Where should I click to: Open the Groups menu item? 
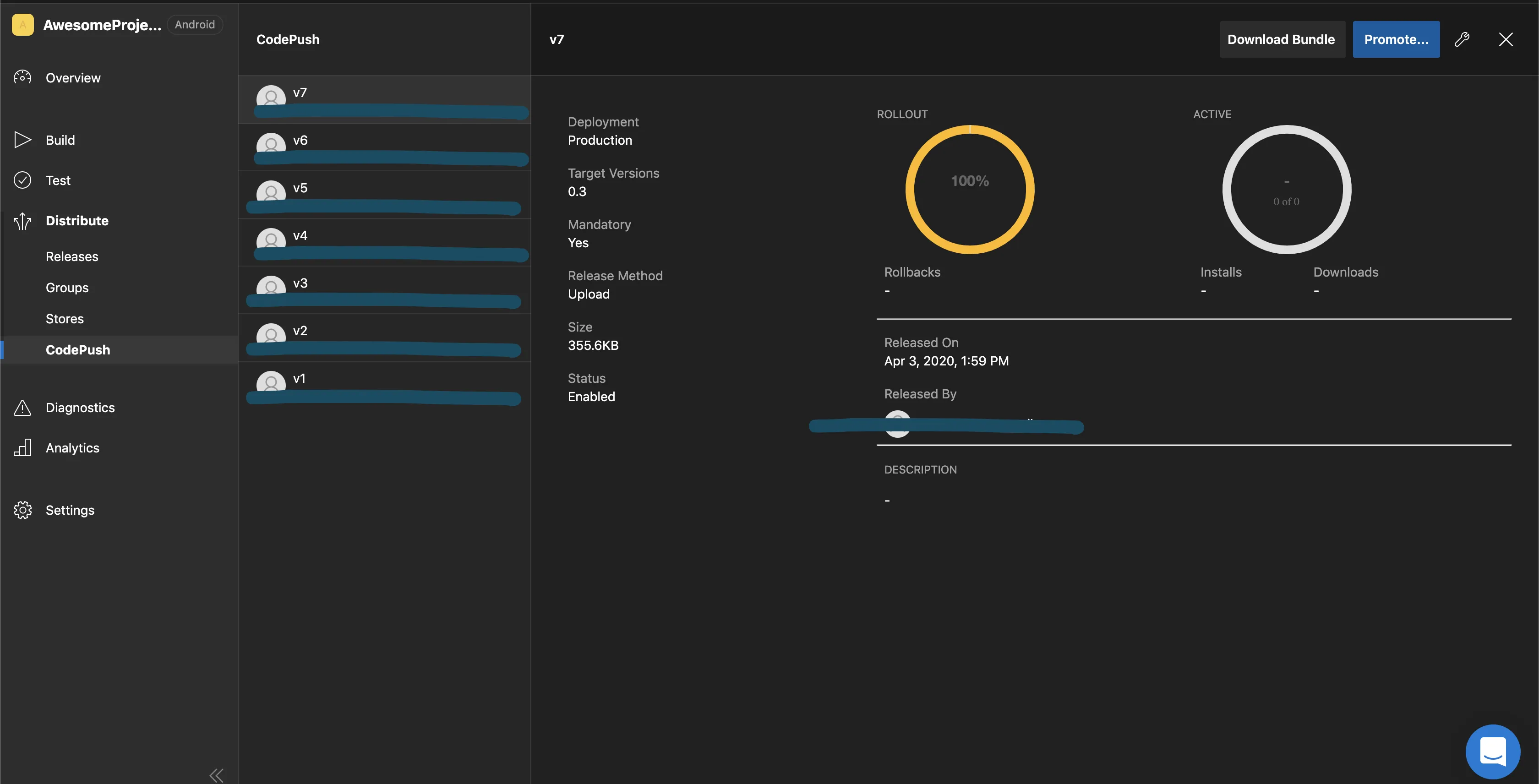pyautogui.click(x=67, y=288)
